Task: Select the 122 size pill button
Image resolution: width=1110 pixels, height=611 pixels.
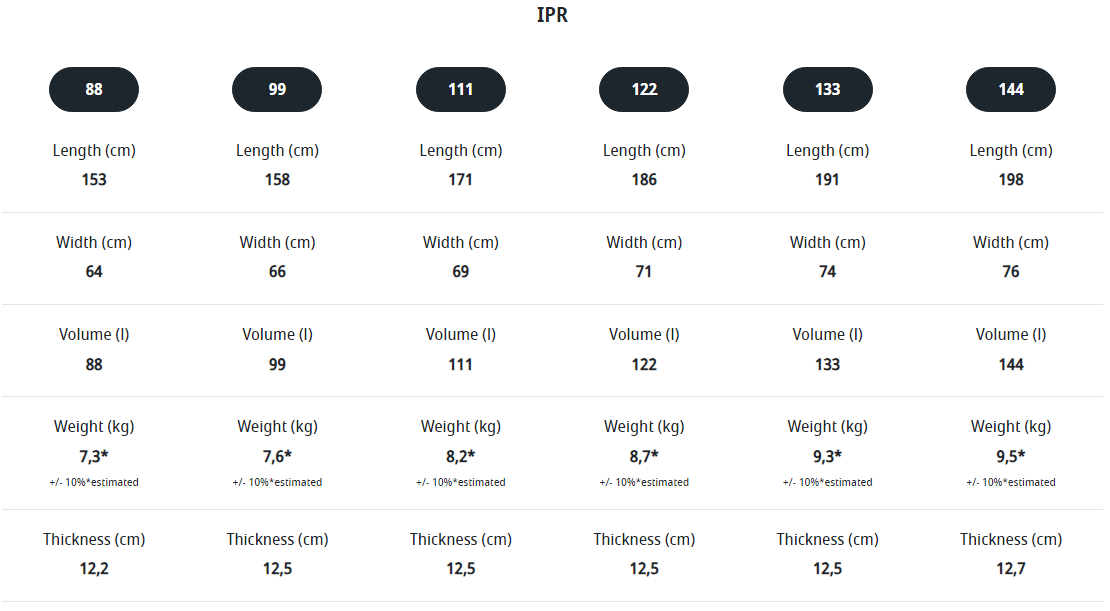Action: 644,89
